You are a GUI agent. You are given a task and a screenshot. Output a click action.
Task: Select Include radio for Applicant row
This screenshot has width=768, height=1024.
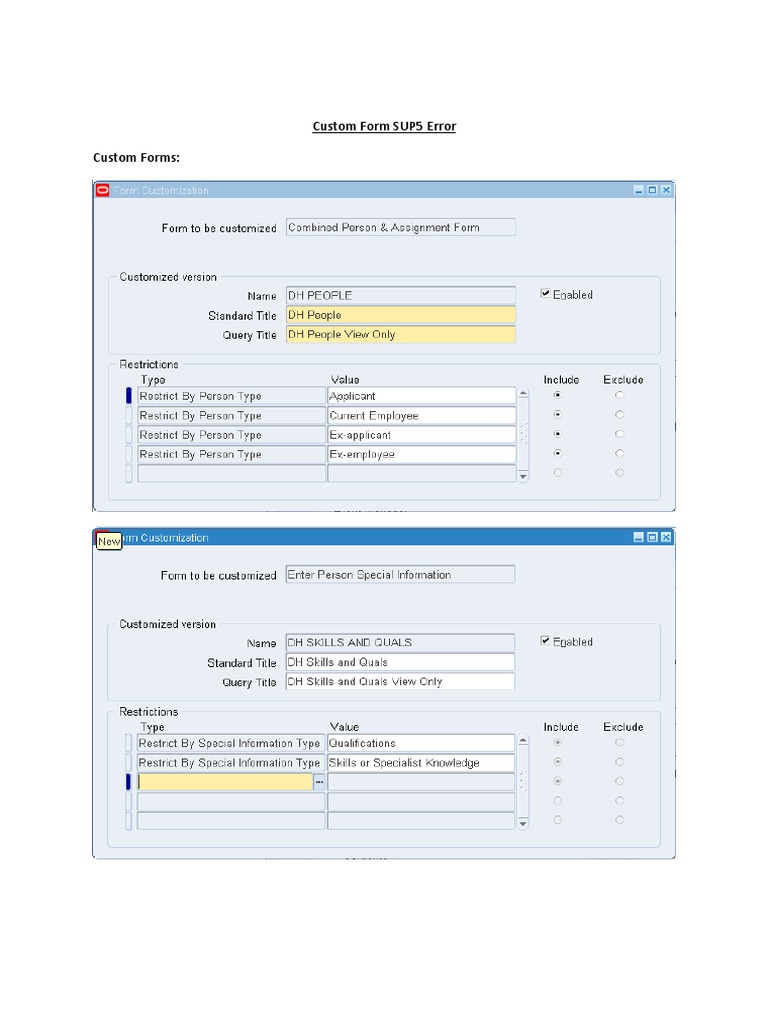tap(557, 395)
